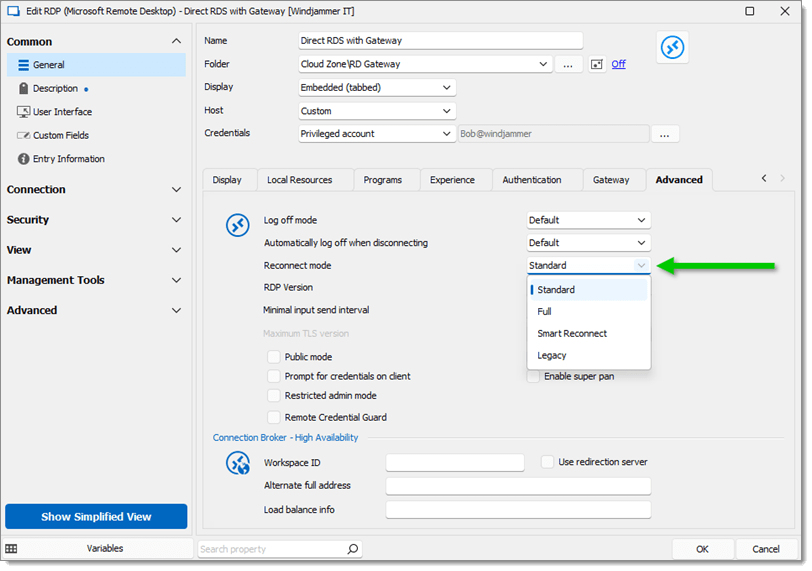Toggle Use redirection server checkbox
Viewport: 812px width, 571px height.
[547, 462]
